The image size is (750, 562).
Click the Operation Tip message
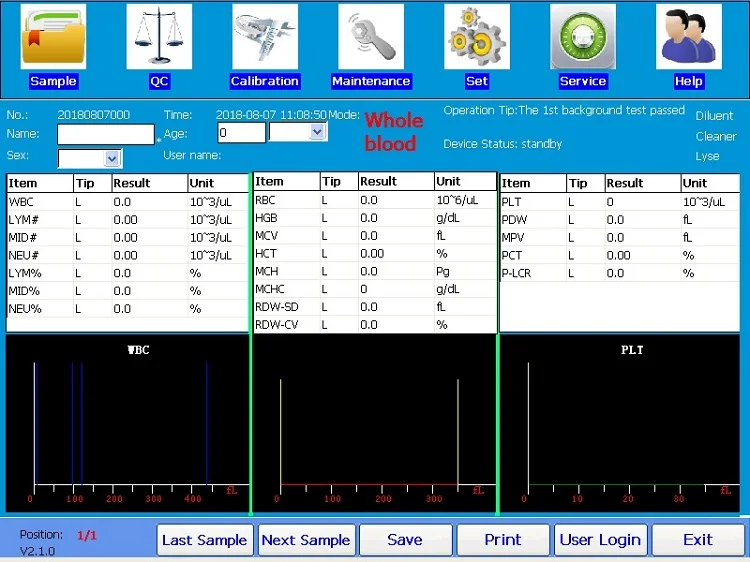564,110
